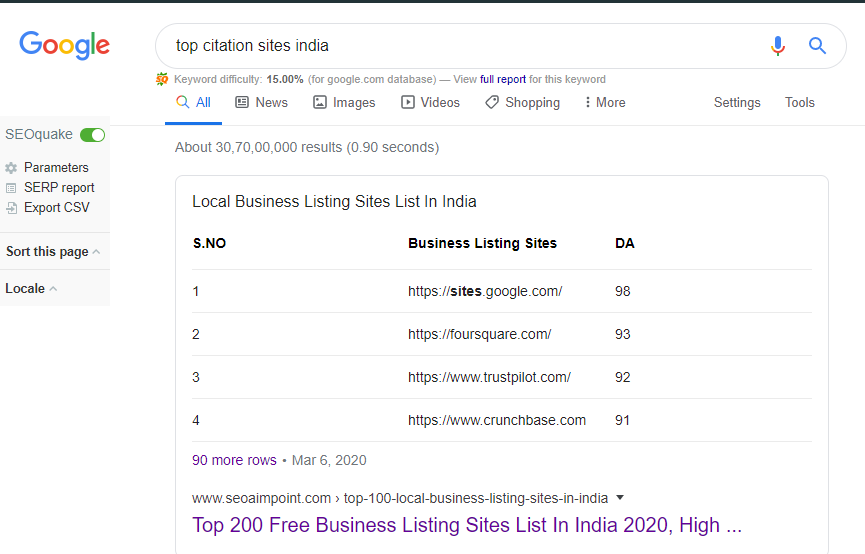Click into the search query input field
This screenshot has height=554, width=865.
tap(463, 46)
